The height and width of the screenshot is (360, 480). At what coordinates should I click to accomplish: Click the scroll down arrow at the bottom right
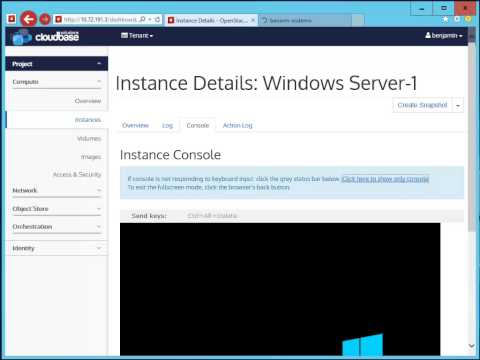(471, 346)
